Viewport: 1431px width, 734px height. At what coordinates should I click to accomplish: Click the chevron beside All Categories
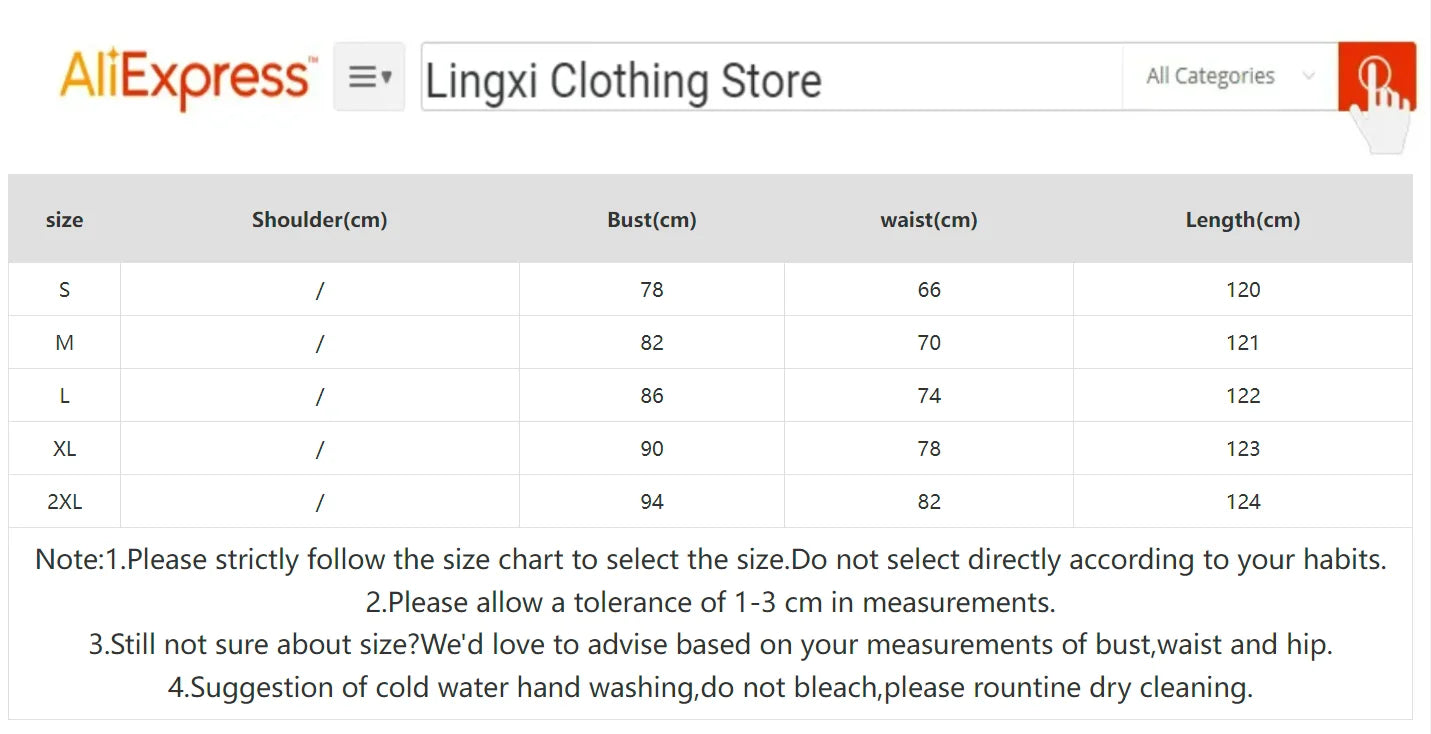point(1308,76)
